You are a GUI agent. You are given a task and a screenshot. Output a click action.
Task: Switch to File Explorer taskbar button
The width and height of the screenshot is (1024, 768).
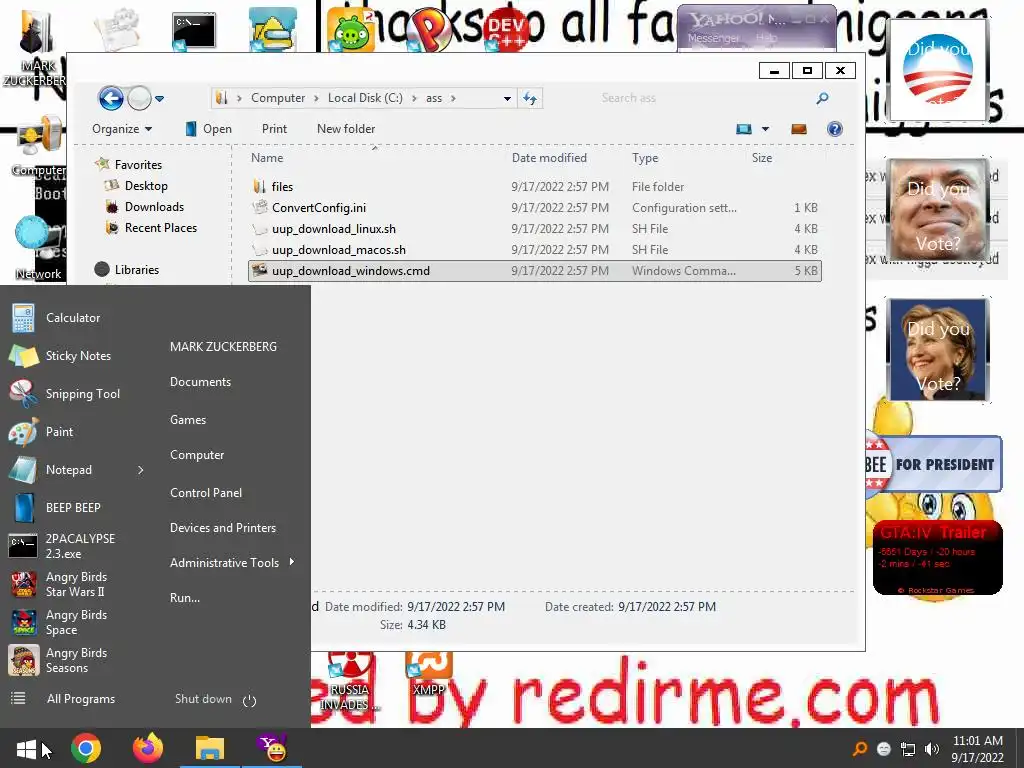(210, 748)
